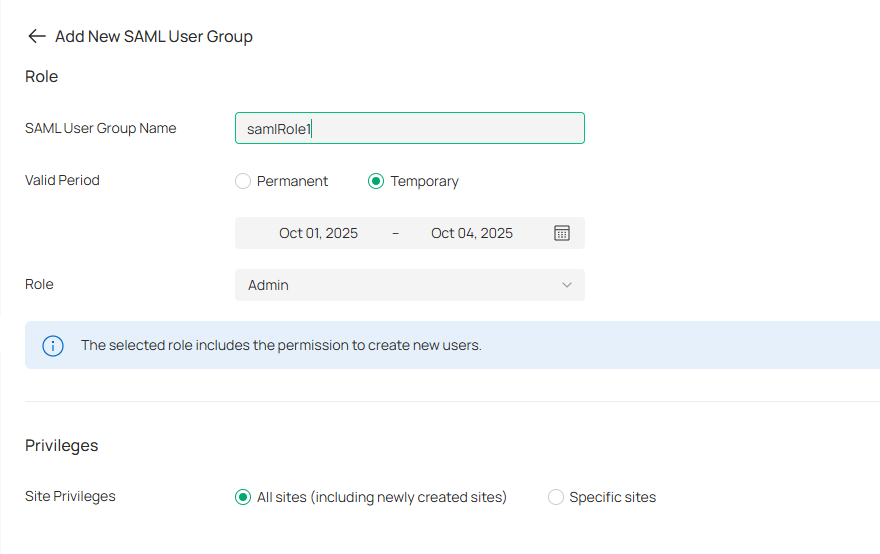
Task: Click the dash separator between the dates
Action: 396,233
